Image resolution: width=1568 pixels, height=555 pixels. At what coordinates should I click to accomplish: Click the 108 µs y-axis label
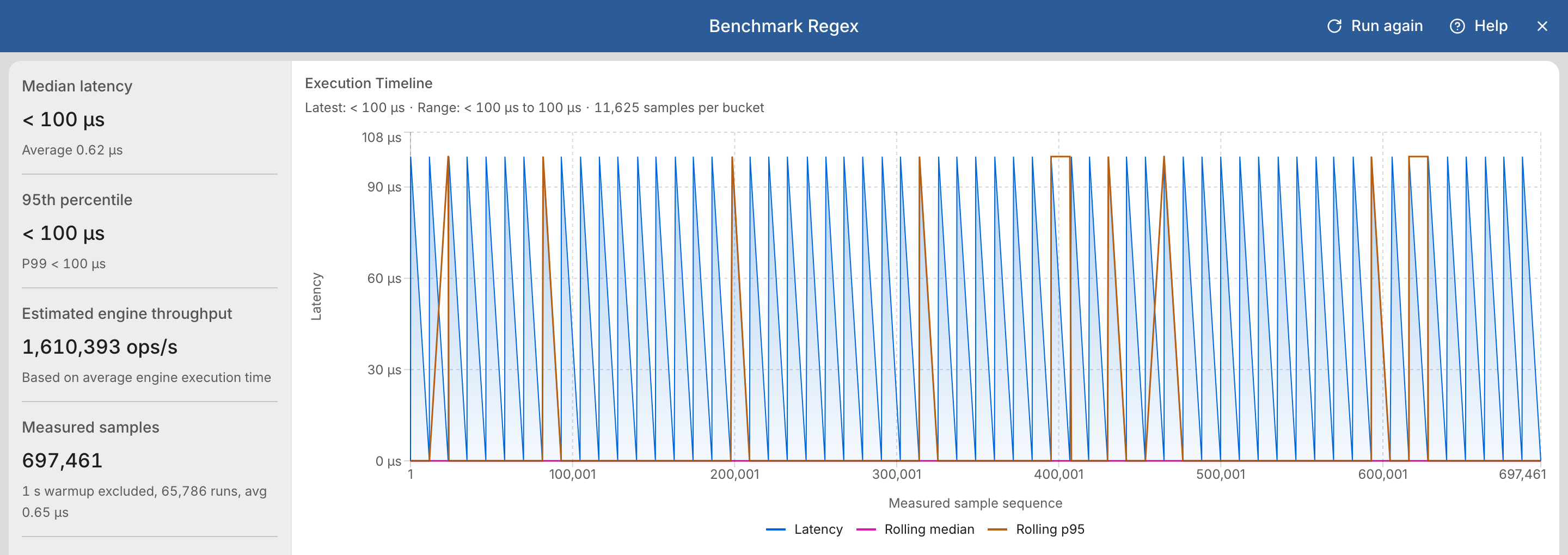tap(382, 138)
